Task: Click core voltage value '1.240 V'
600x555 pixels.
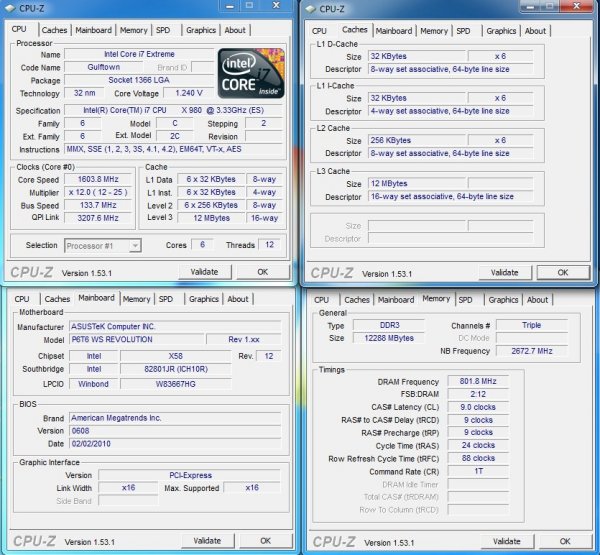Action: pyautogui.click(x=189, y=93)
